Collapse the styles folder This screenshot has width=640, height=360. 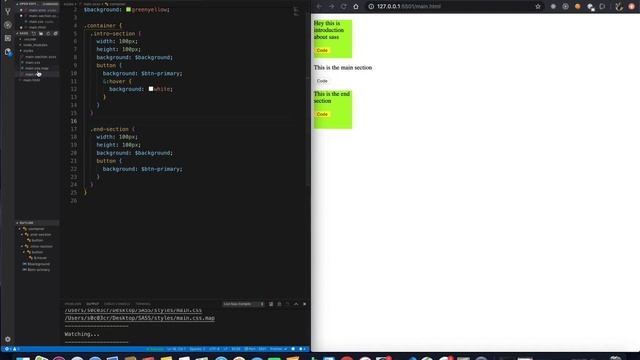27,51
